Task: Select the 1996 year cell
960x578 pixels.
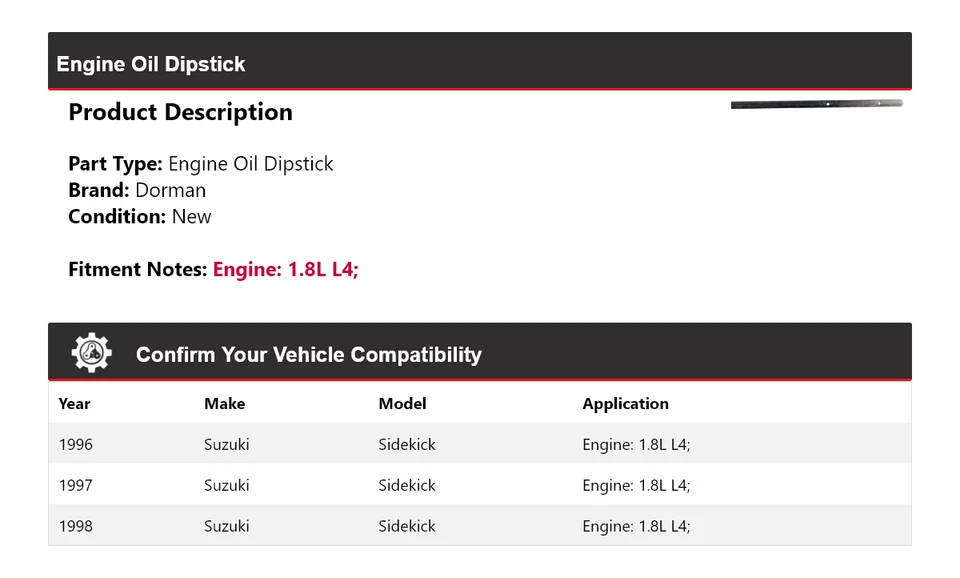Action: pos(75,444)
